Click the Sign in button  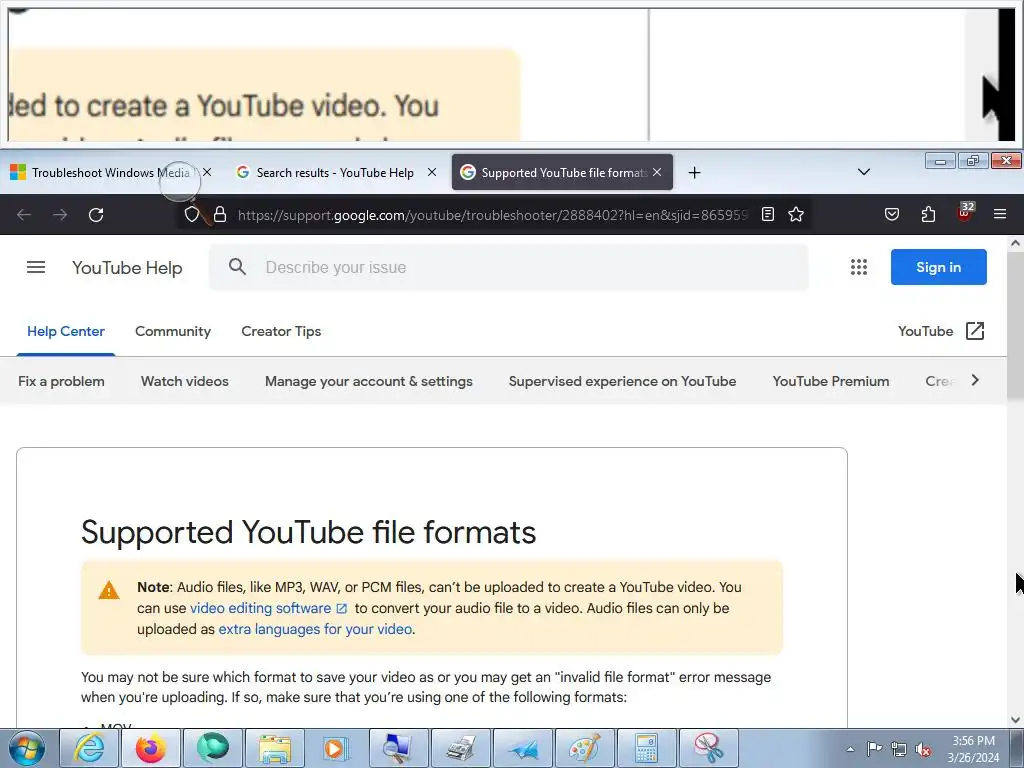(938, 267)
